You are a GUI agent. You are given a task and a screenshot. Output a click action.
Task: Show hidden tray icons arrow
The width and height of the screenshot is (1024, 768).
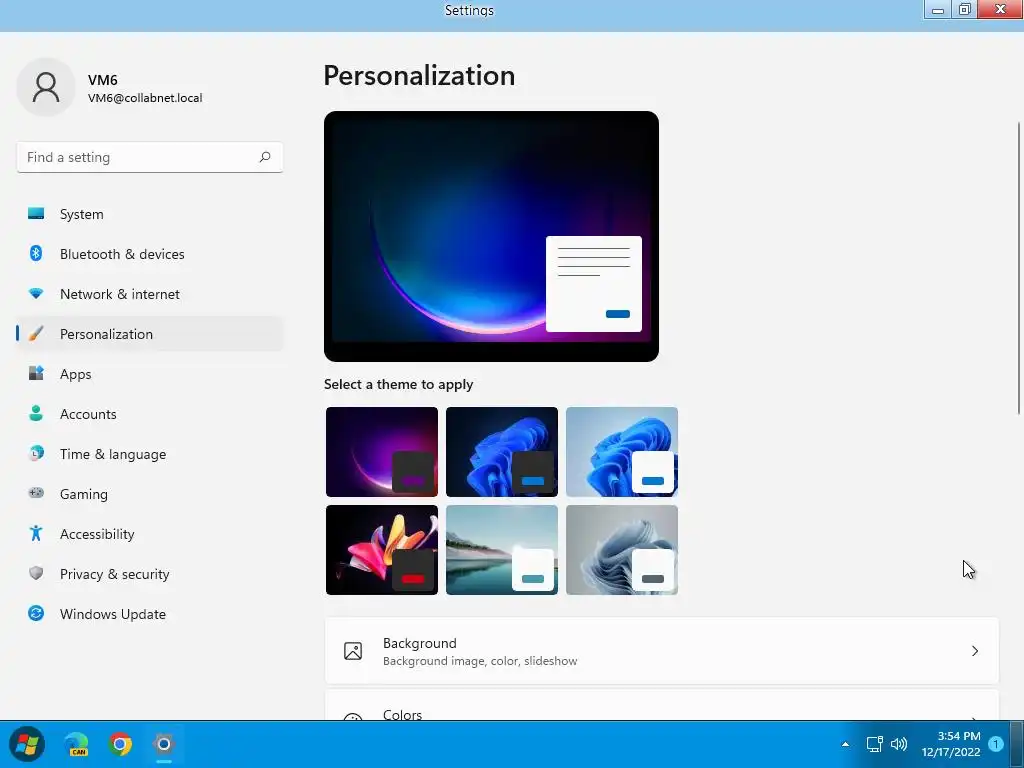click(845, 744)
